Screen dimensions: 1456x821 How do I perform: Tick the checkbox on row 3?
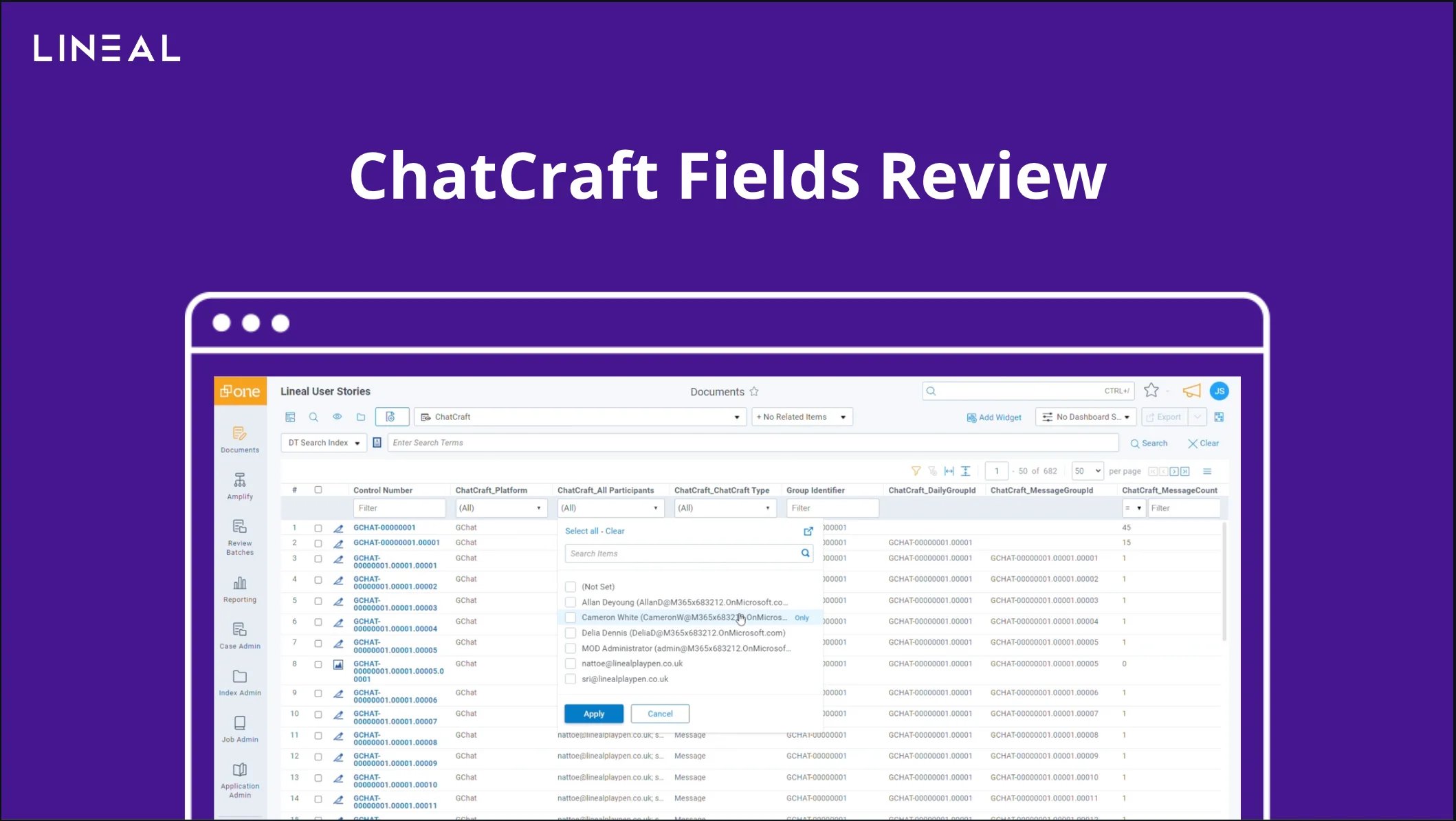click(x=318, y=558)
